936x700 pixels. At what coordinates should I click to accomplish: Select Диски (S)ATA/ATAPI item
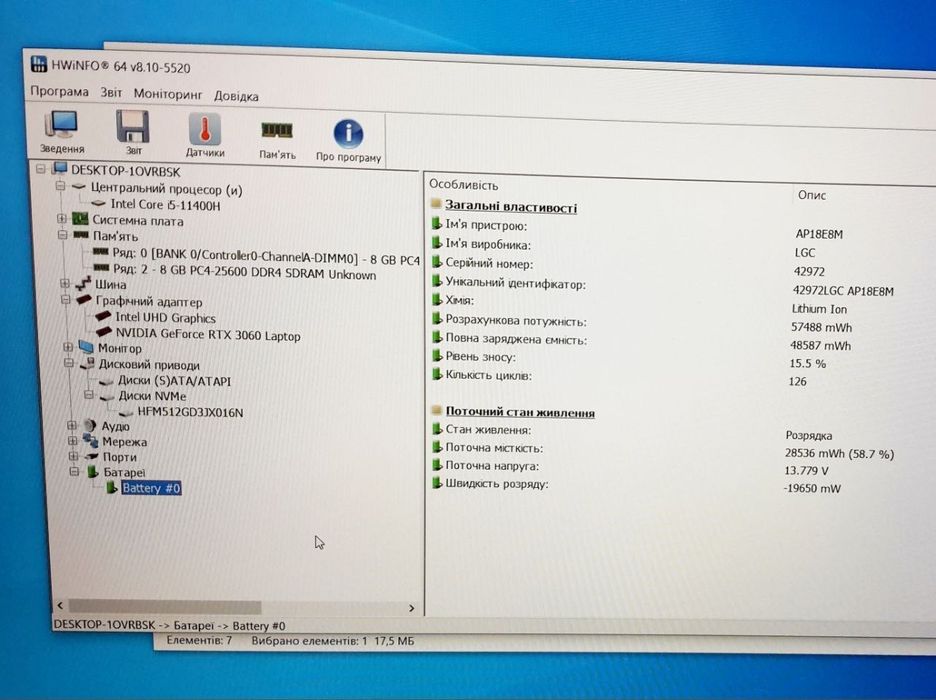(174, 381)
